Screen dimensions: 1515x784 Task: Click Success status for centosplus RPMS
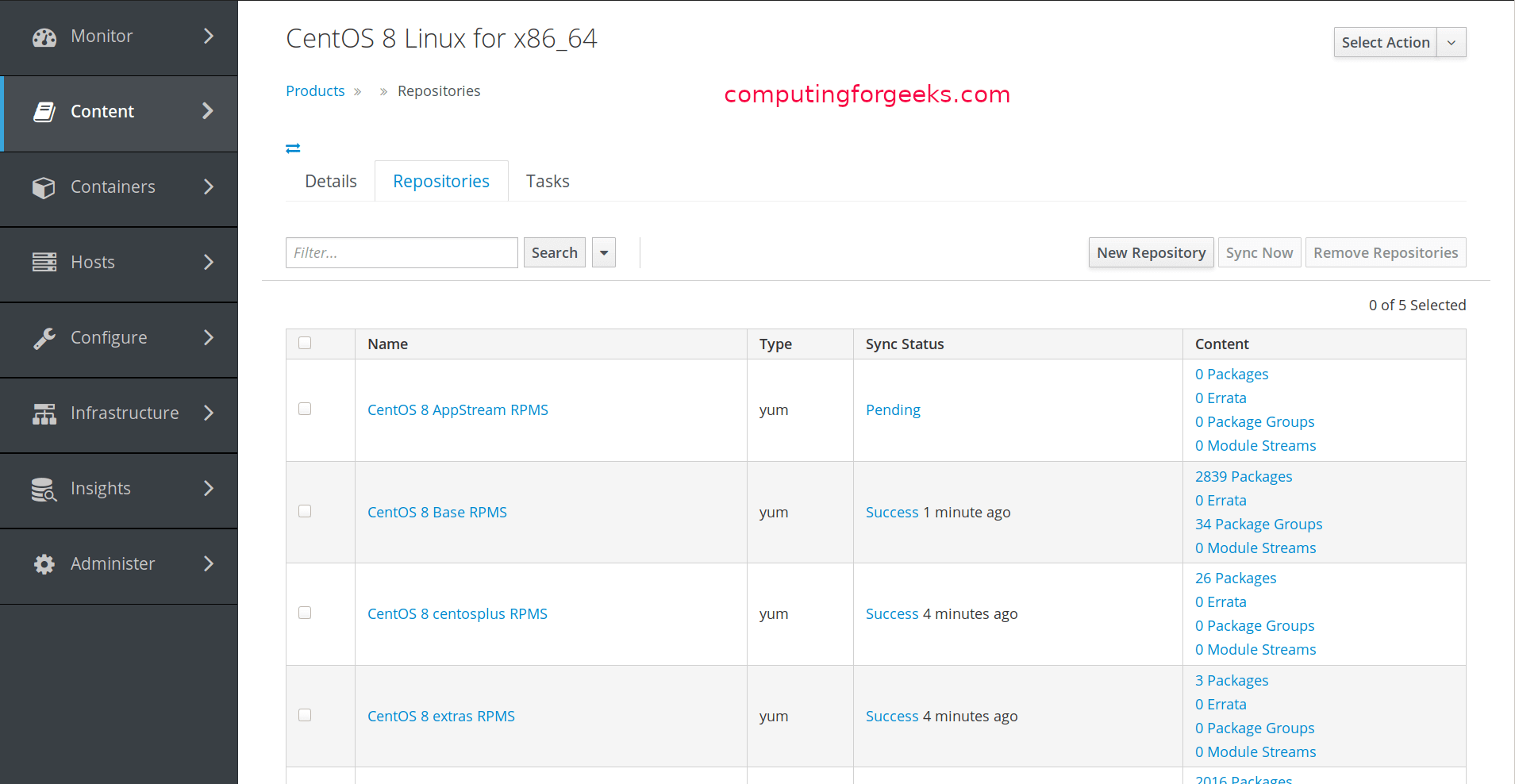point(892,614)
